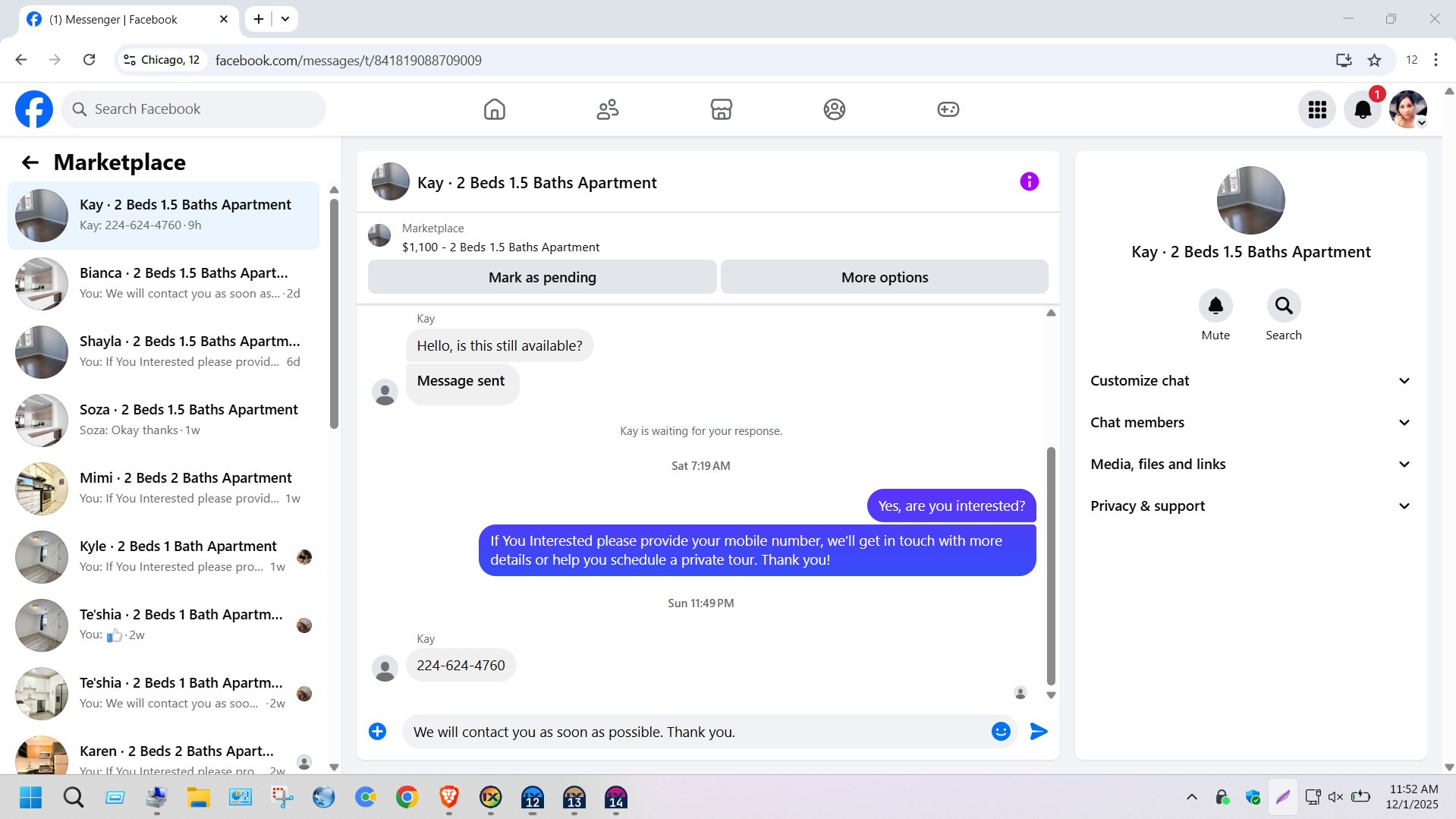Viewport: 1456px width, 819px height.
Task: Open the clock showing 11:52 AM
Action: [1412, 797]
